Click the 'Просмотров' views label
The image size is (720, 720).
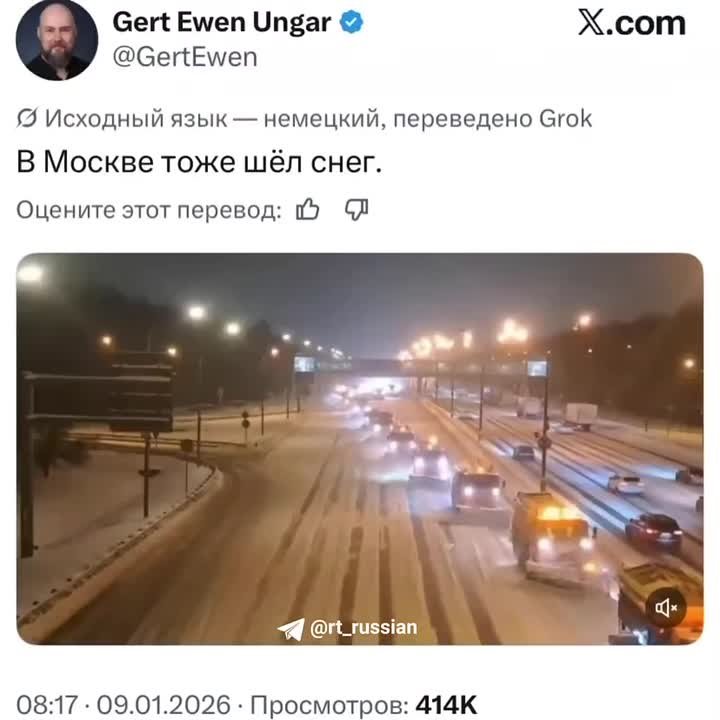point(329,705)
